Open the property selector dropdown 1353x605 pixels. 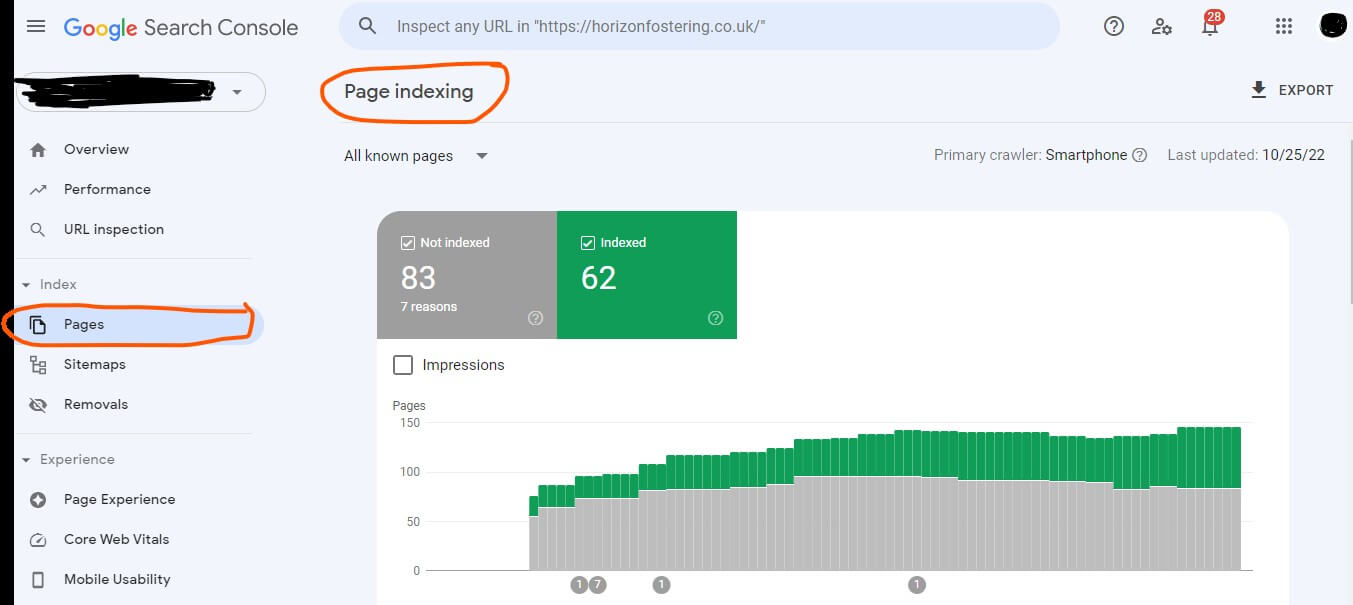(141, 92)
